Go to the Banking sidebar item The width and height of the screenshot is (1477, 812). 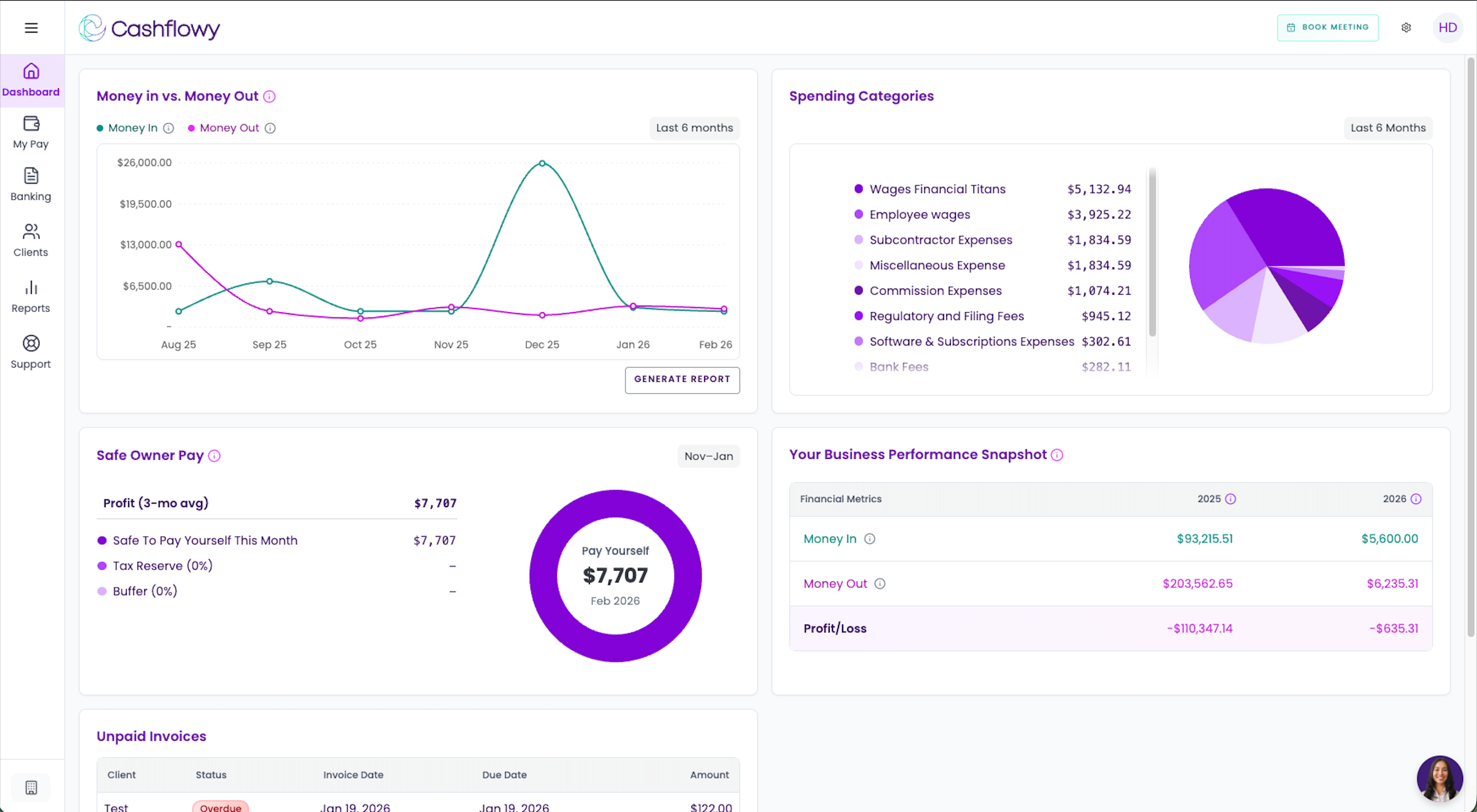point(31,185)
